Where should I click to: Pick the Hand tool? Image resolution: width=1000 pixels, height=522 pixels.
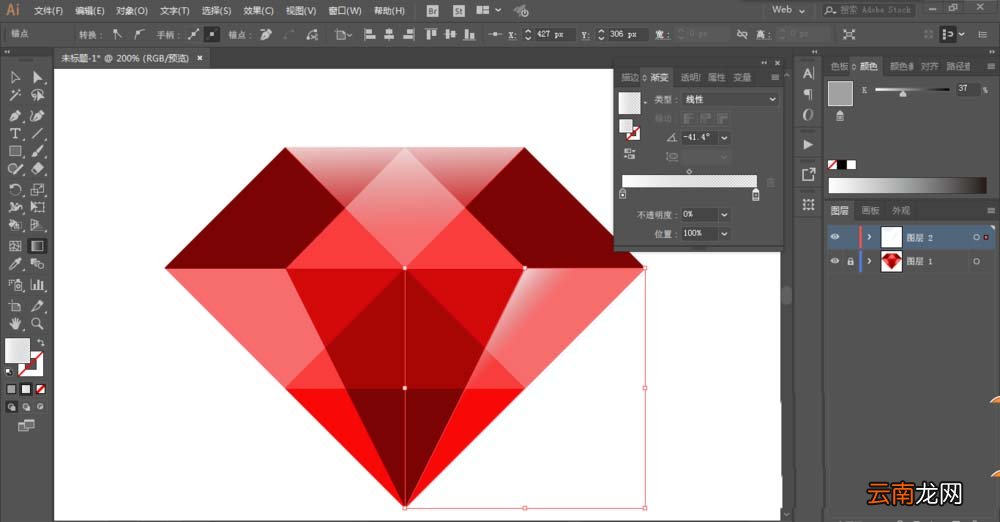pyautogui.click(x=15, y=323)
